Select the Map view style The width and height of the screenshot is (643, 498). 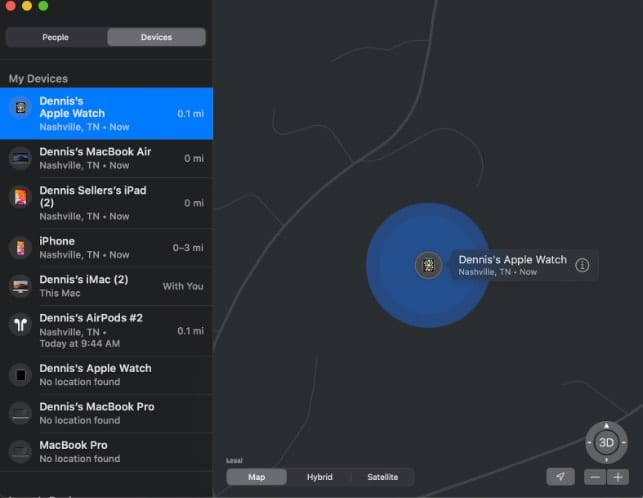(x=257, y=477)
